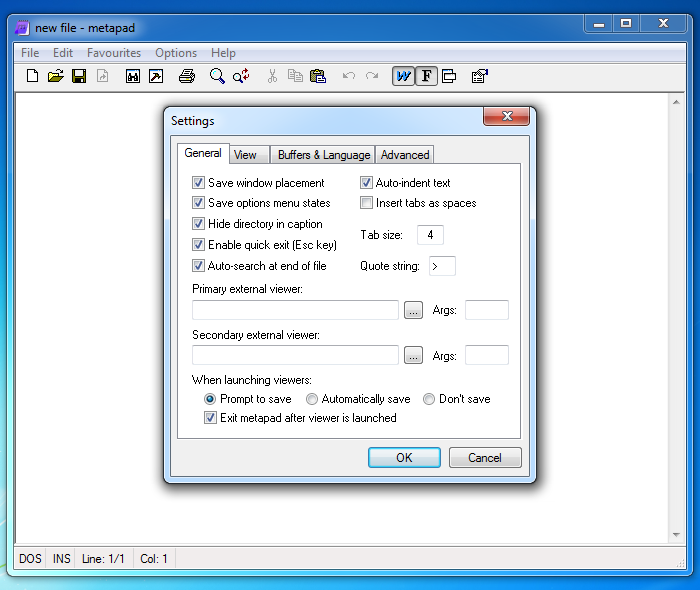Save using the floppy disk icon

tap(79, 76)
